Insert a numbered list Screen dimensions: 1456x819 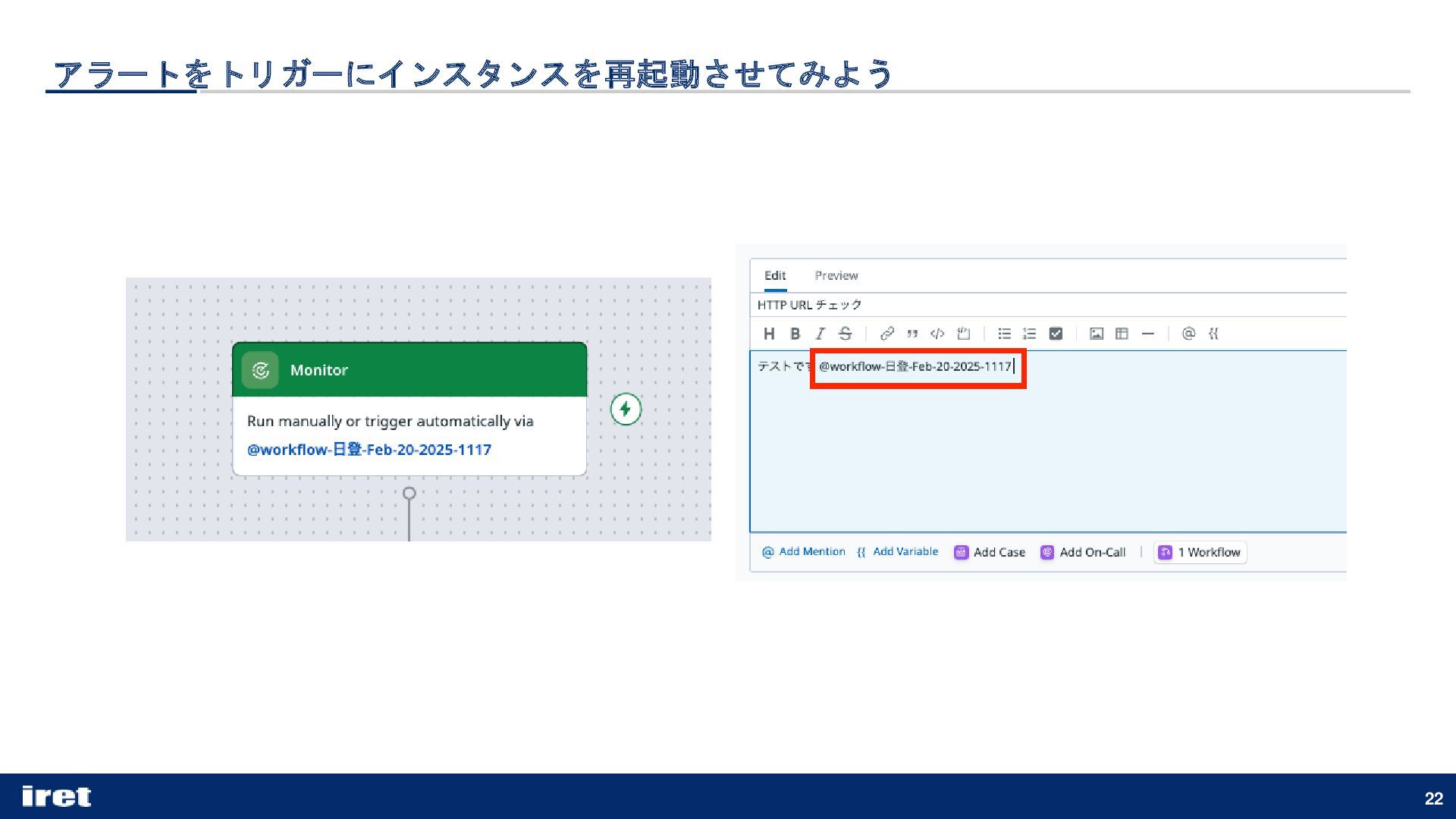click(x=1029, y=334)
